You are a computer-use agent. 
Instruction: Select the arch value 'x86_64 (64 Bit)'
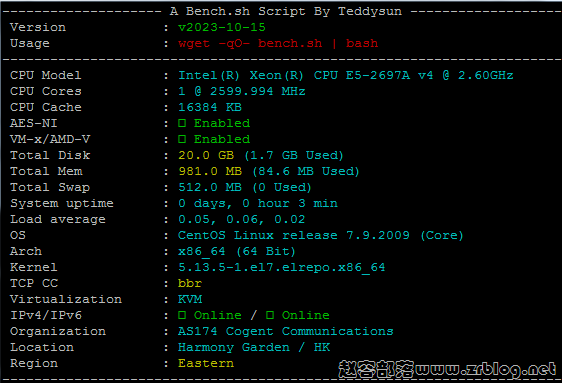pos(237,251)
